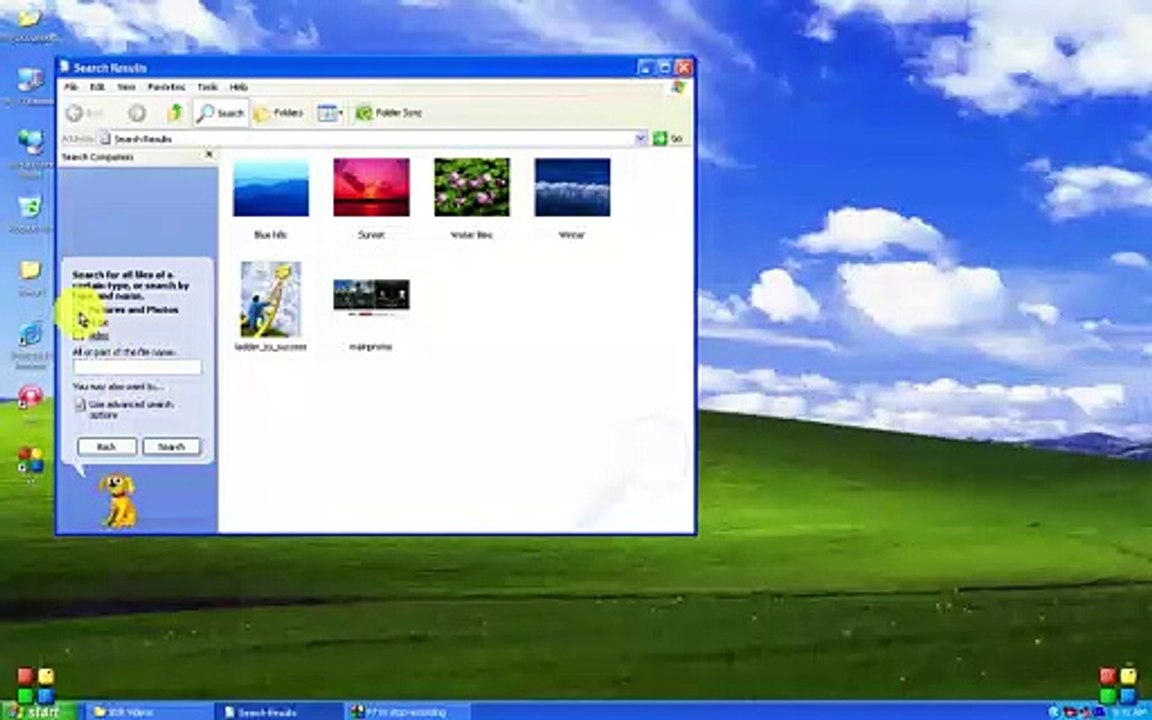Click the Forward arrow toolbar icon
Image resolution: width=1152 pixels, height=720 pixels.
click(137, 113)
